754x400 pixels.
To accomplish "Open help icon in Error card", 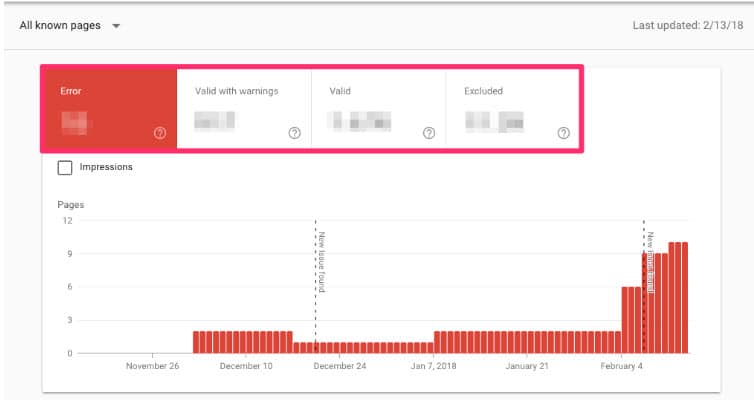I will point(160,133).
